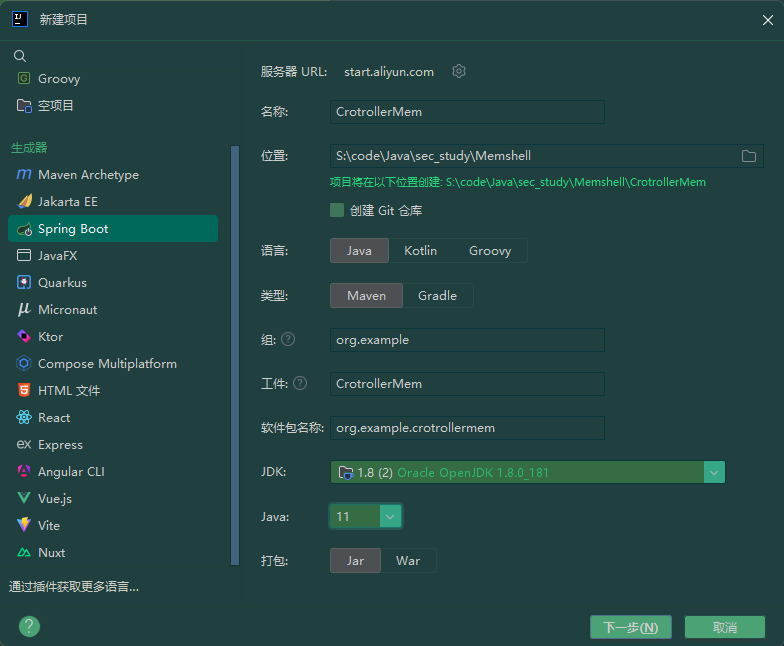
Task: Select Nuxt generator row
Action: (113, 552)
